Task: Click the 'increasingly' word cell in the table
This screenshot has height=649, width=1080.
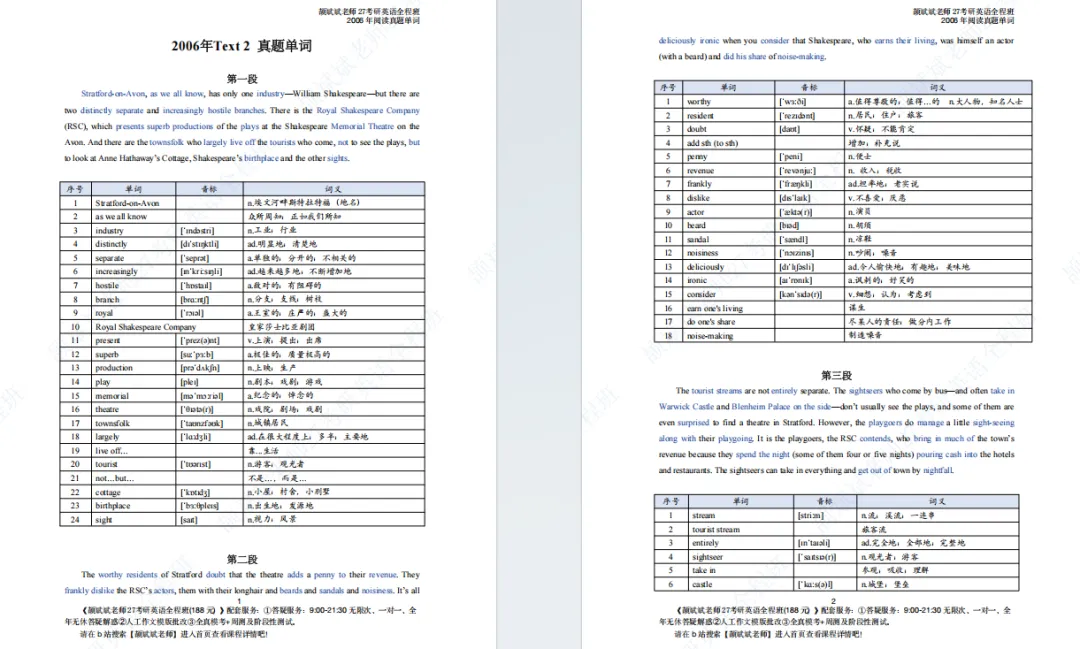Action: (x=134, y=271)
